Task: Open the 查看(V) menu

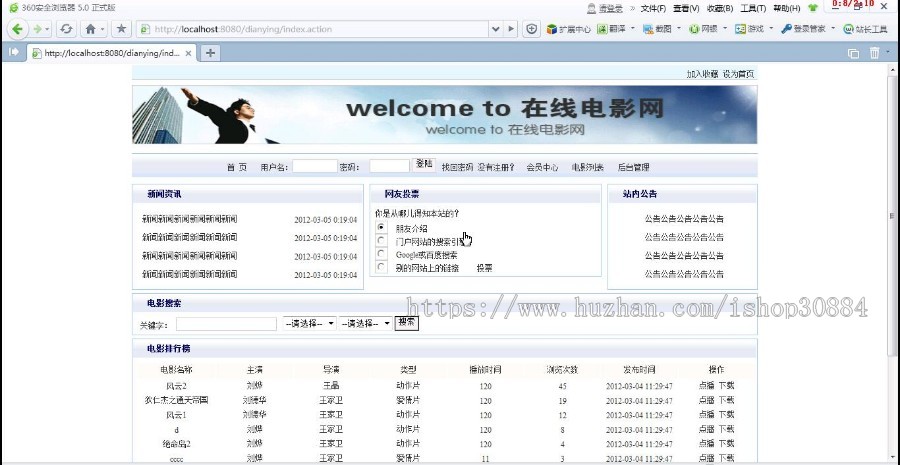Action: (686, 8)
